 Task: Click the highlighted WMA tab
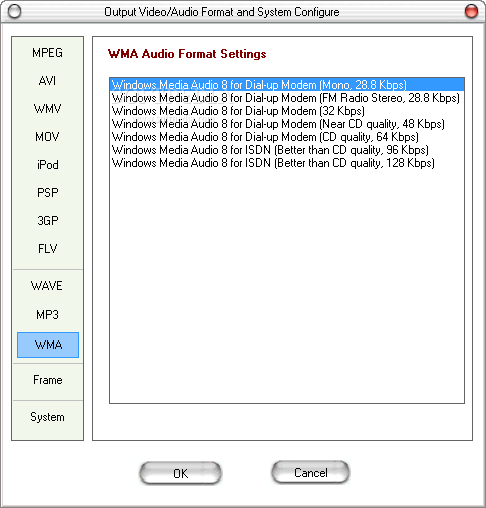click(x=48, y=345)
